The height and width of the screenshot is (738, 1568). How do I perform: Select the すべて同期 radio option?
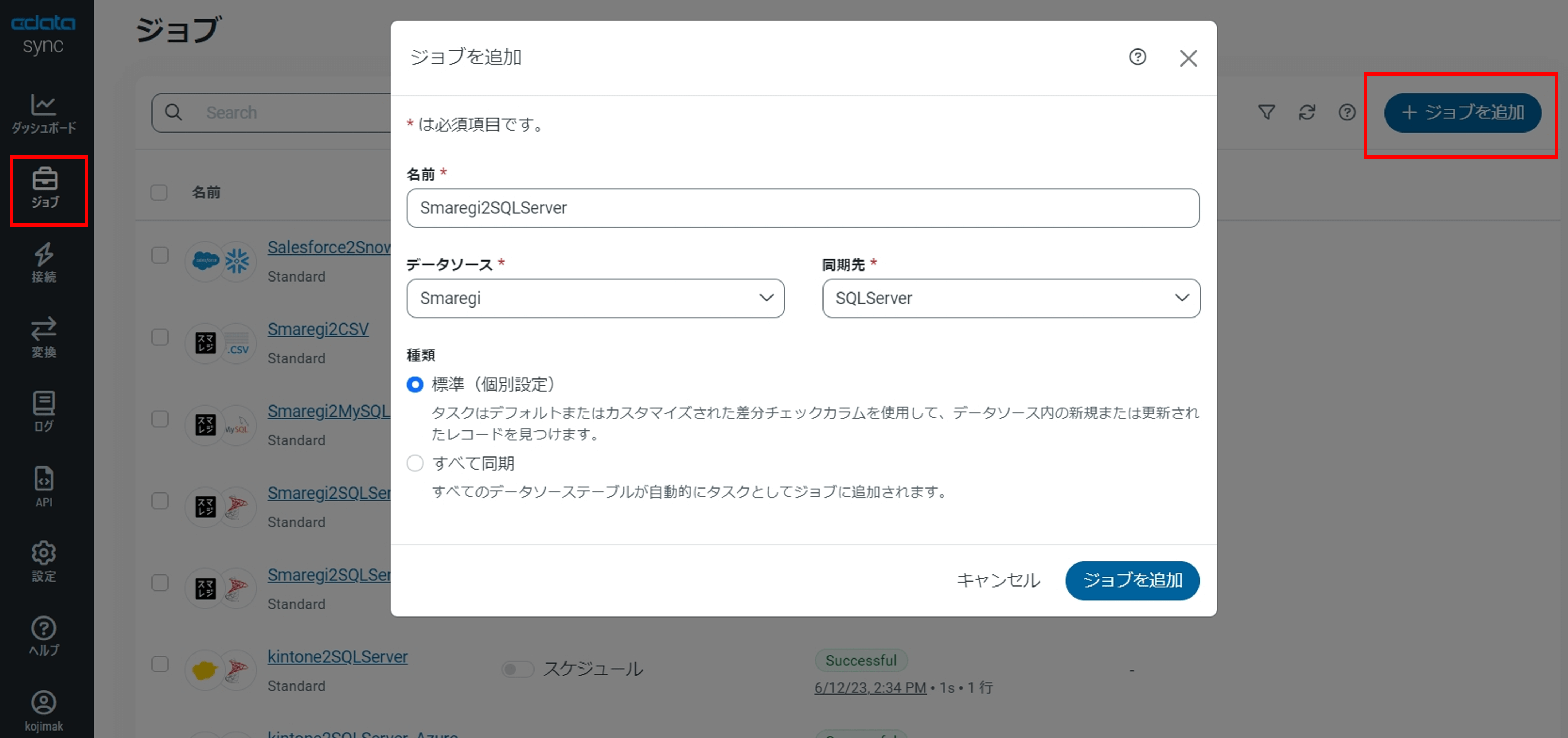(x=415, y=463)
